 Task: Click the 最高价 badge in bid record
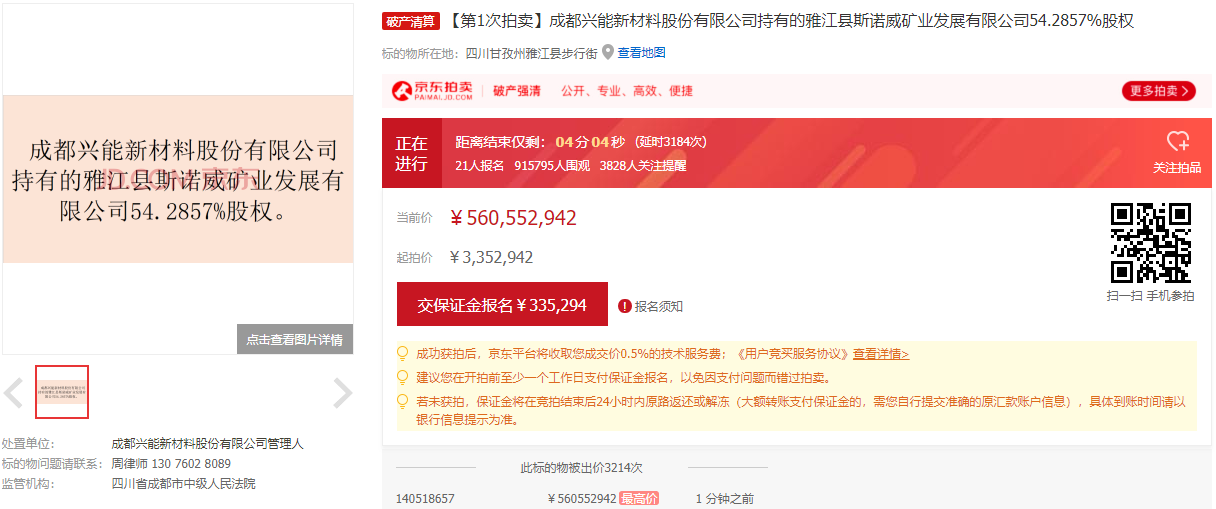[638, 498]
